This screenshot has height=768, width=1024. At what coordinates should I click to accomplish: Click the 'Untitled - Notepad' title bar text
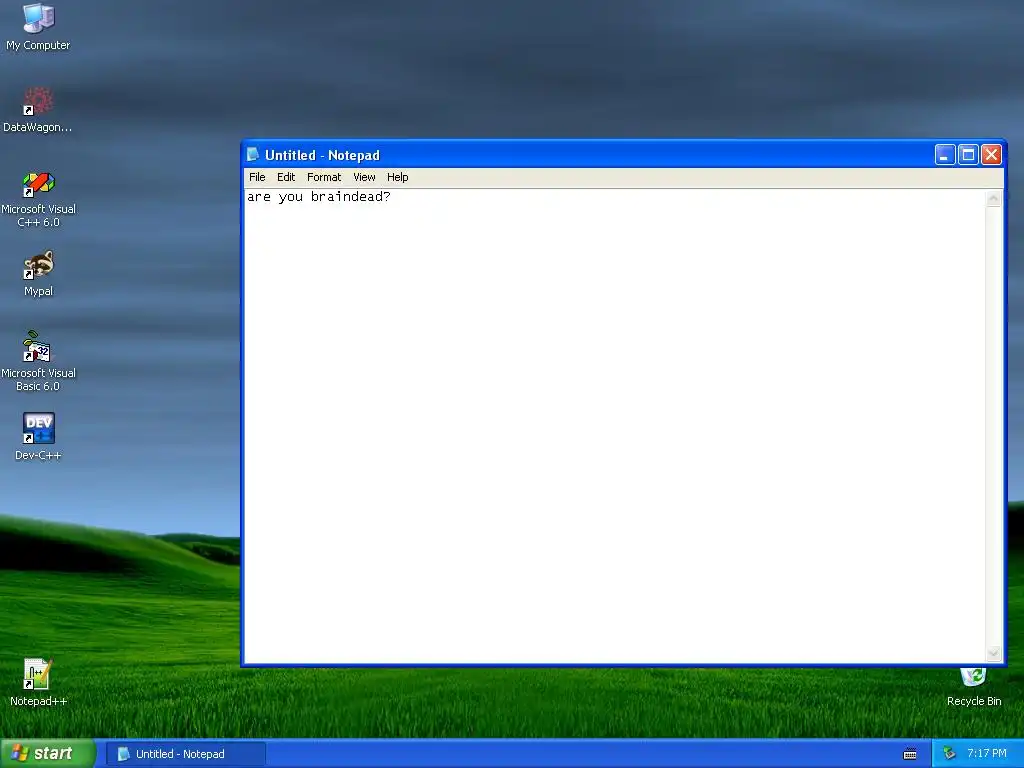pyautogui.click(x=322, y=155)
